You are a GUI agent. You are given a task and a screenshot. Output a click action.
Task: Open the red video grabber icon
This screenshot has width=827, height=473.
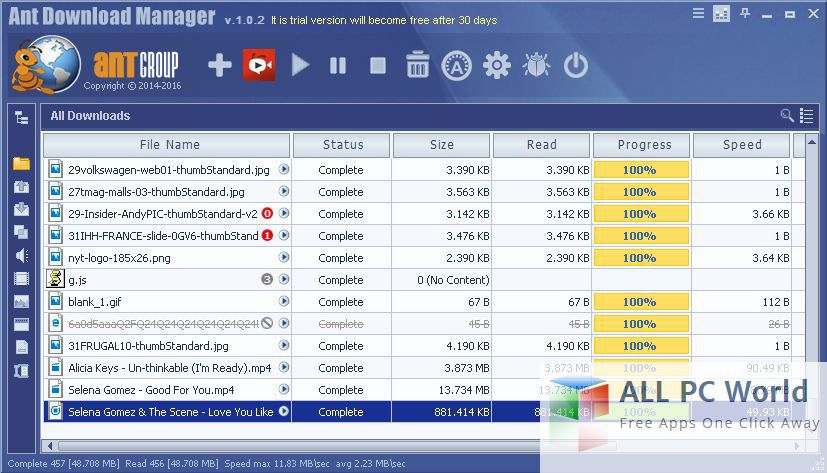coord(259,66)
